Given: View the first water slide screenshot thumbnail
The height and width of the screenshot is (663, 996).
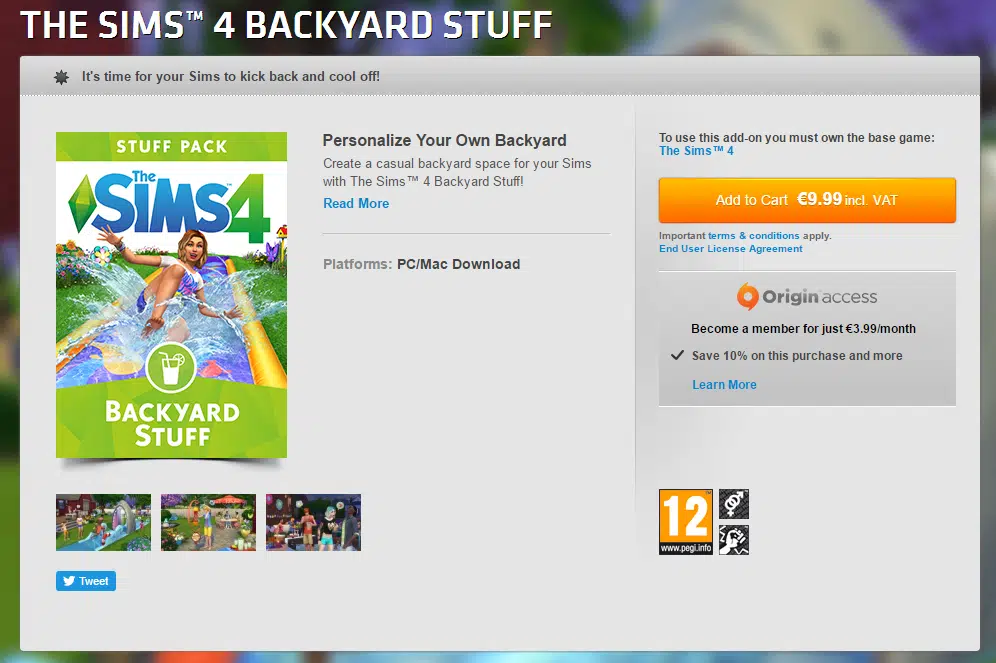Looking at the screenshot, I should (x=104, y=522).
